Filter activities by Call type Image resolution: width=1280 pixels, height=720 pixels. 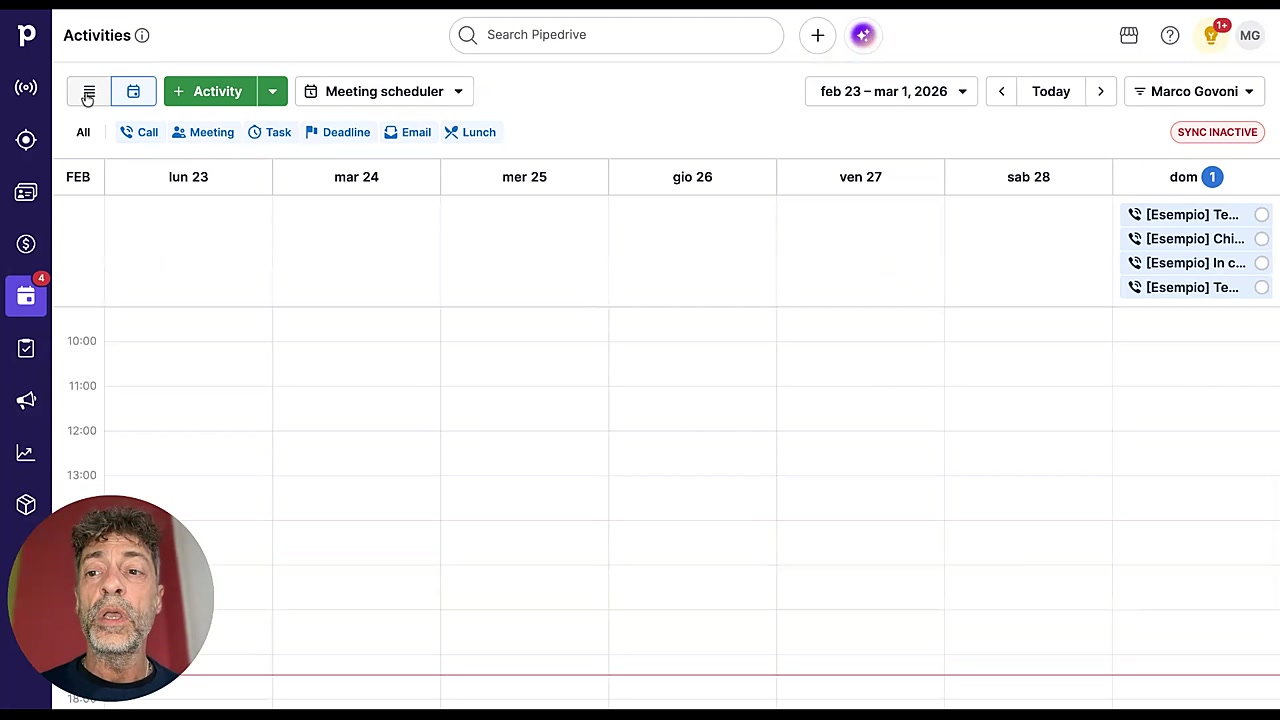point(139,132)
